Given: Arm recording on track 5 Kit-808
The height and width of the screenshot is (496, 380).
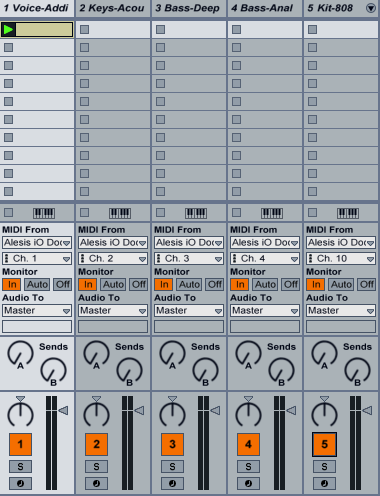Looking at the screenshot, I should click(x=324, y=483).
